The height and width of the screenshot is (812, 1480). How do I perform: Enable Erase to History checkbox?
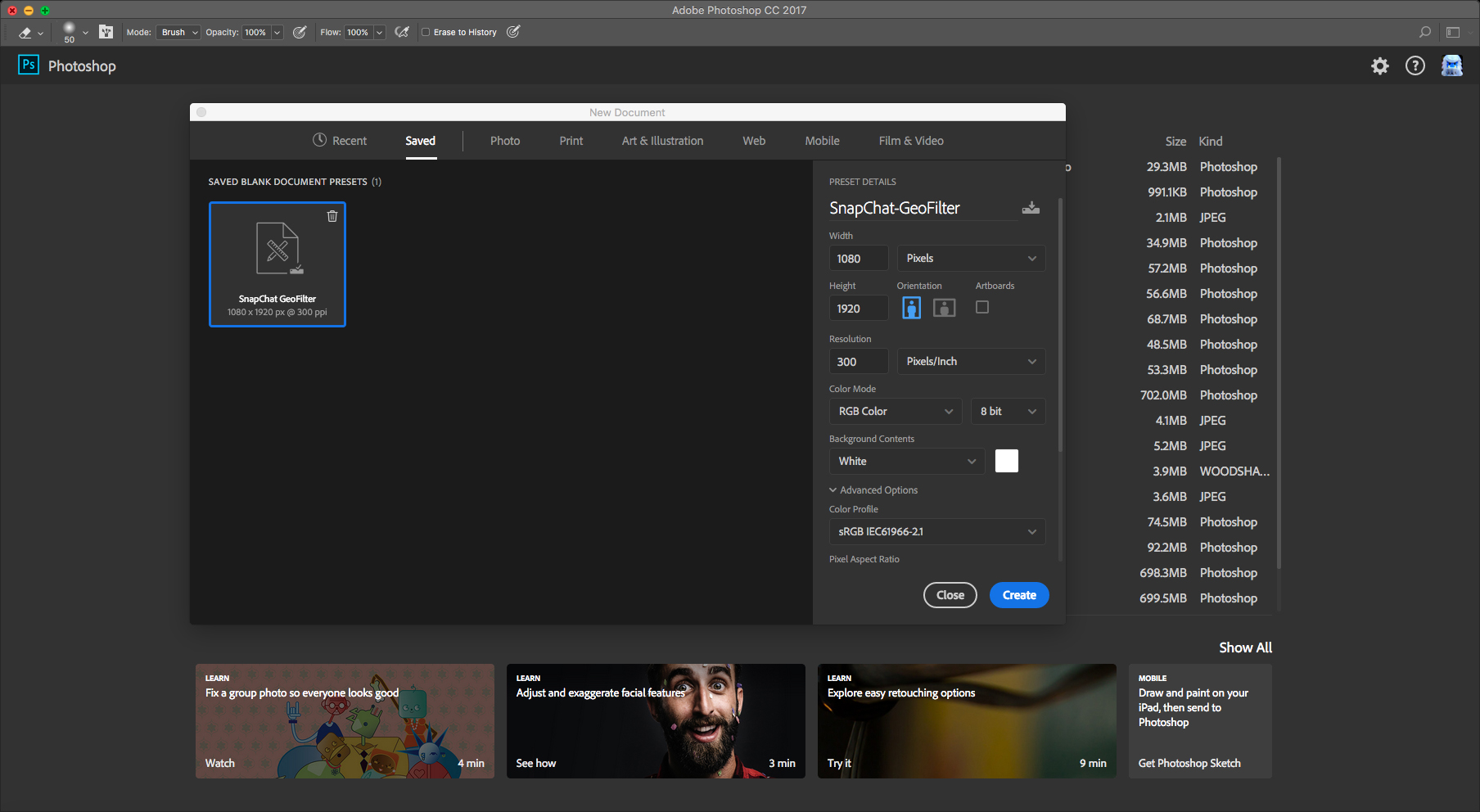tap(426, 32)
